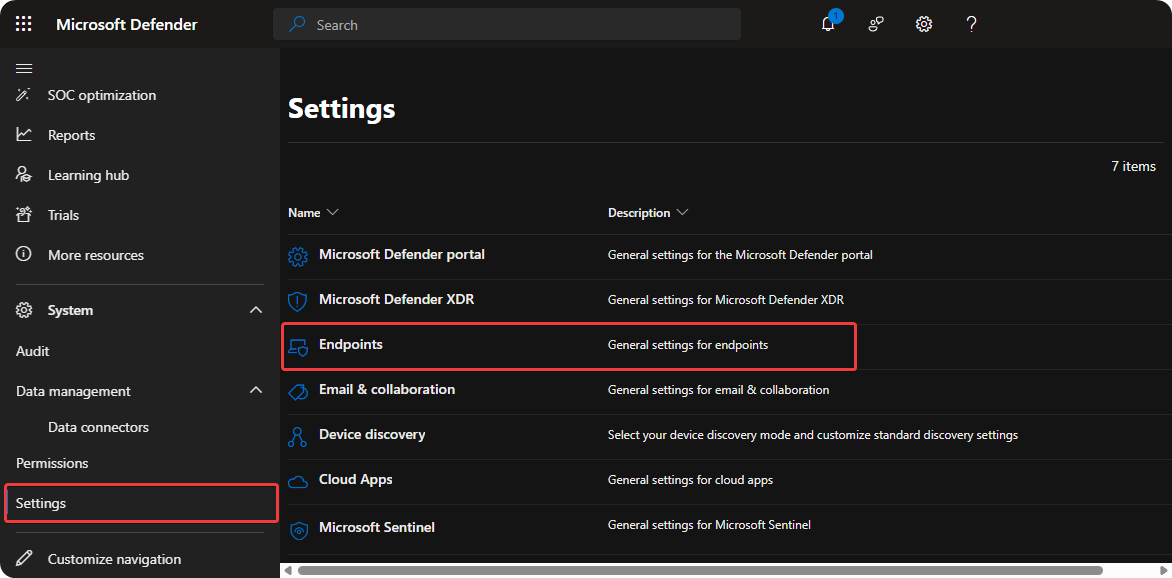Open the settings gear in top bar
The height and width of the screenshot is (578, 1172).
coord(924,24)
